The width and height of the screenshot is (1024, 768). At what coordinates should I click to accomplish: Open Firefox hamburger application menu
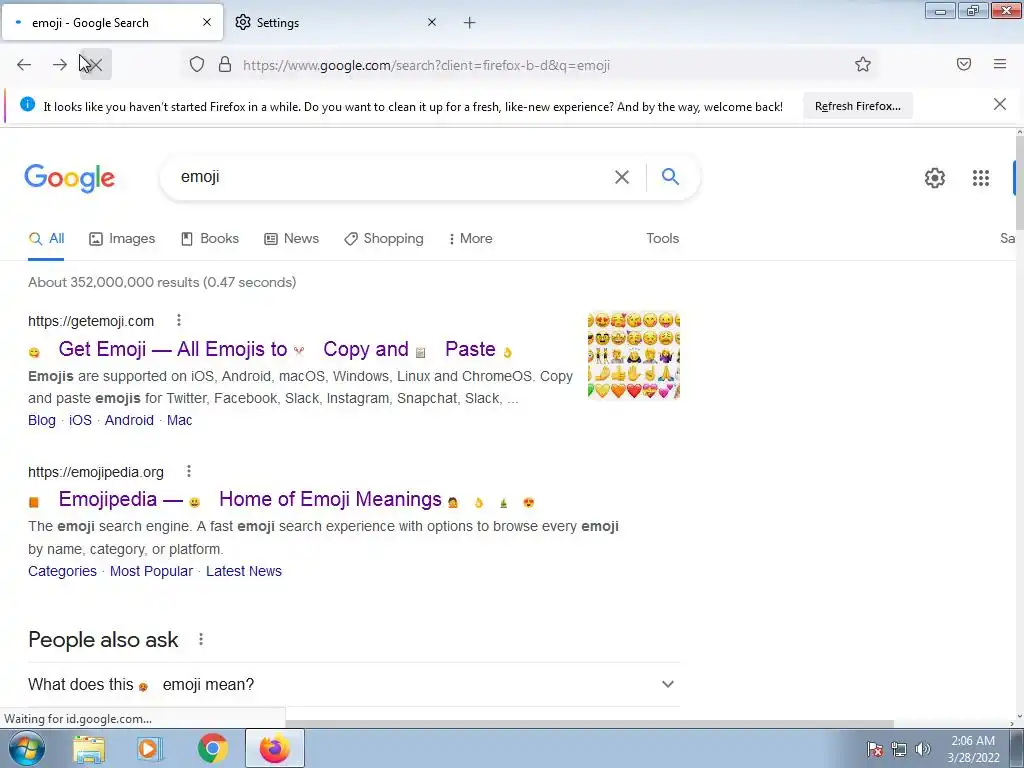(x=999, y=64)
